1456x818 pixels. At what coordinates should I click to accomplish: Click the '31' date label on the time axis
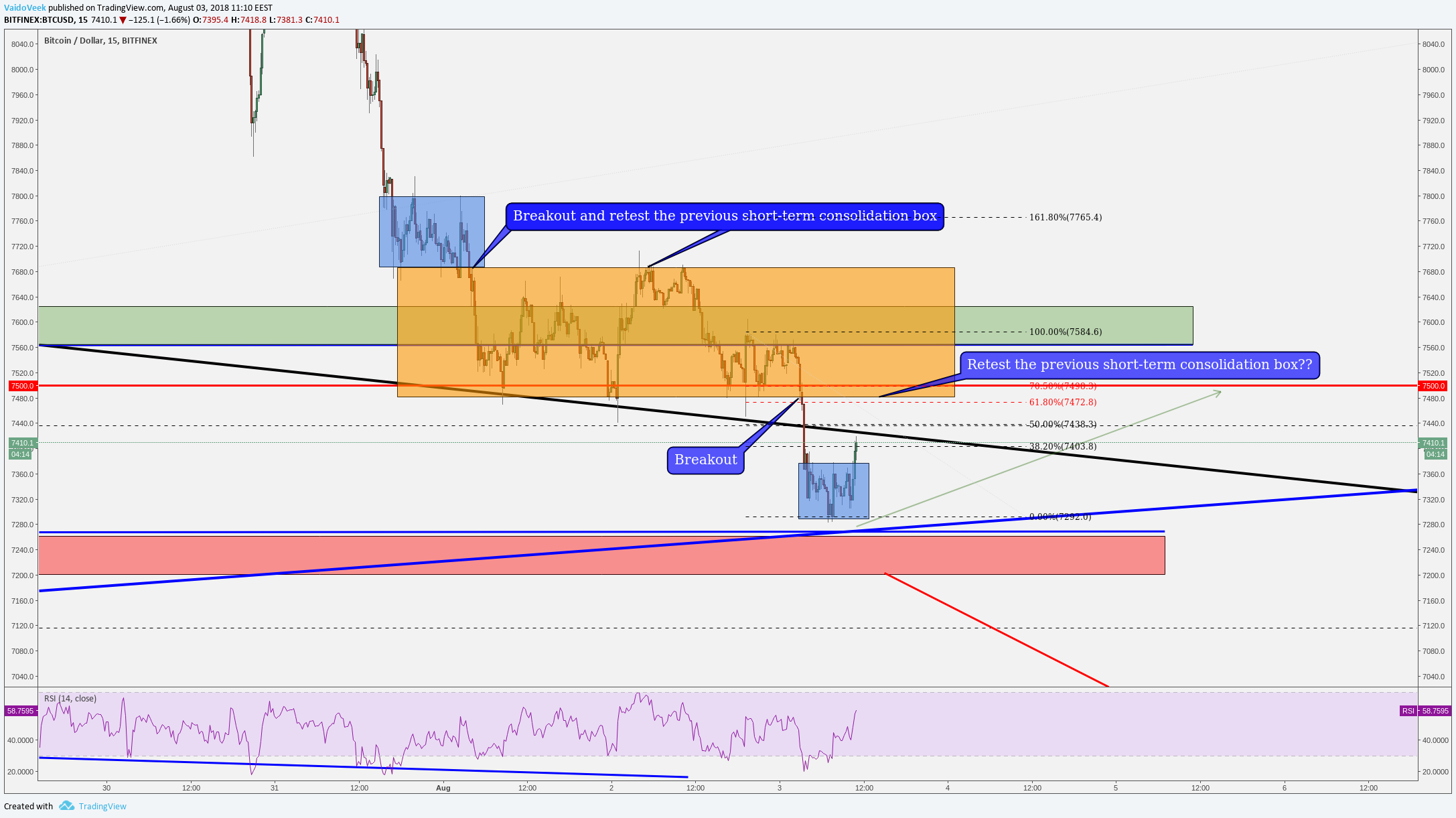point(275,788)
